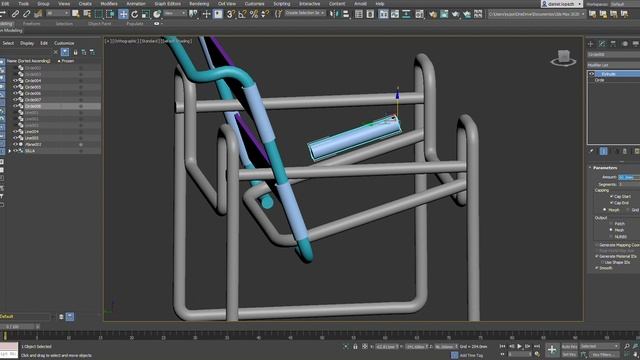Choose the Select Object tool
This screenshot has height=360, width=640.
tap(76, 14)
